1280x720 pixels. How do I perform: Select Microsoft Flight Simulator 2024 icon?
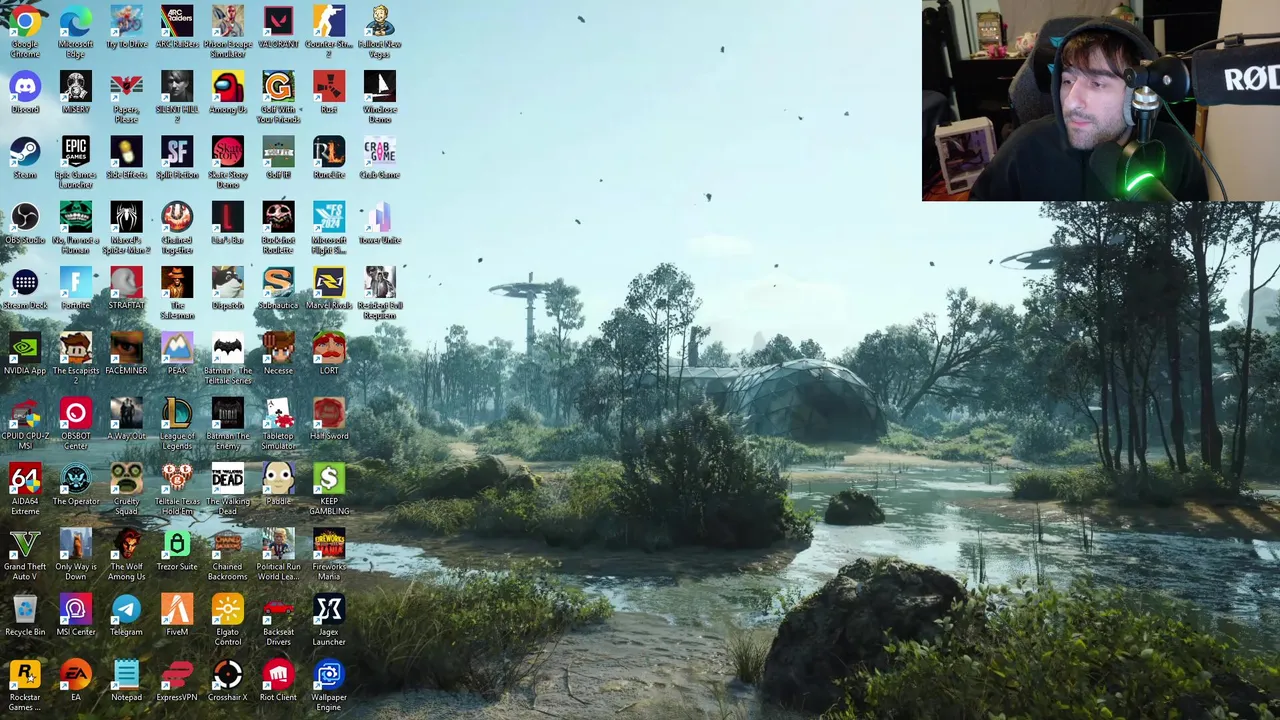point(329,217)
